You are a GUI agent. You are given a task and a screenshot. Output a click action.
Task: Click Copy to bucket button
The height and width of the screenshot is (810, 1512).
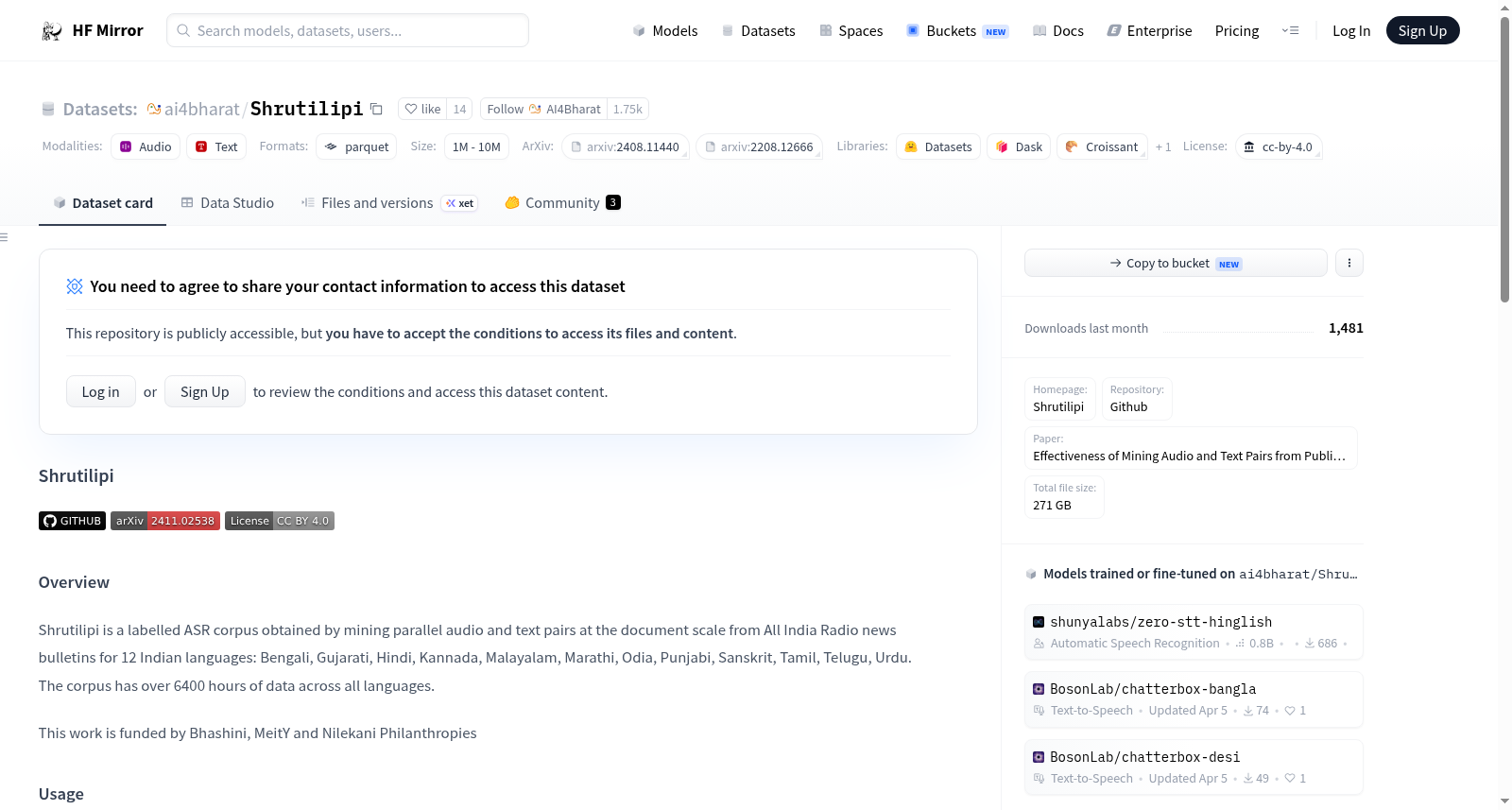pos(1176,263)
